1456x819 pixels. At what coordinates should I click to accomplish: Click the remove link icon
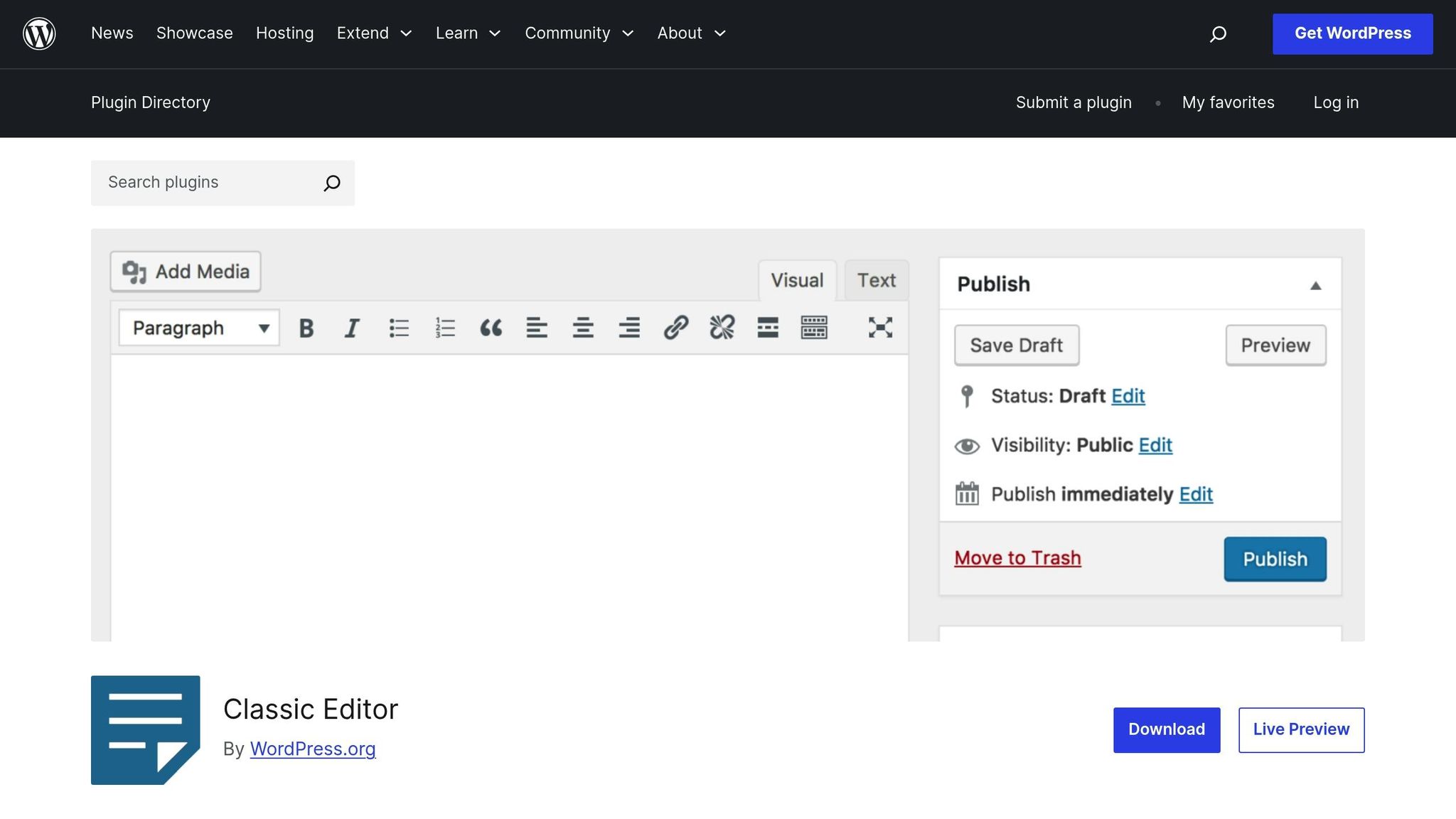[x=722, y=327]
